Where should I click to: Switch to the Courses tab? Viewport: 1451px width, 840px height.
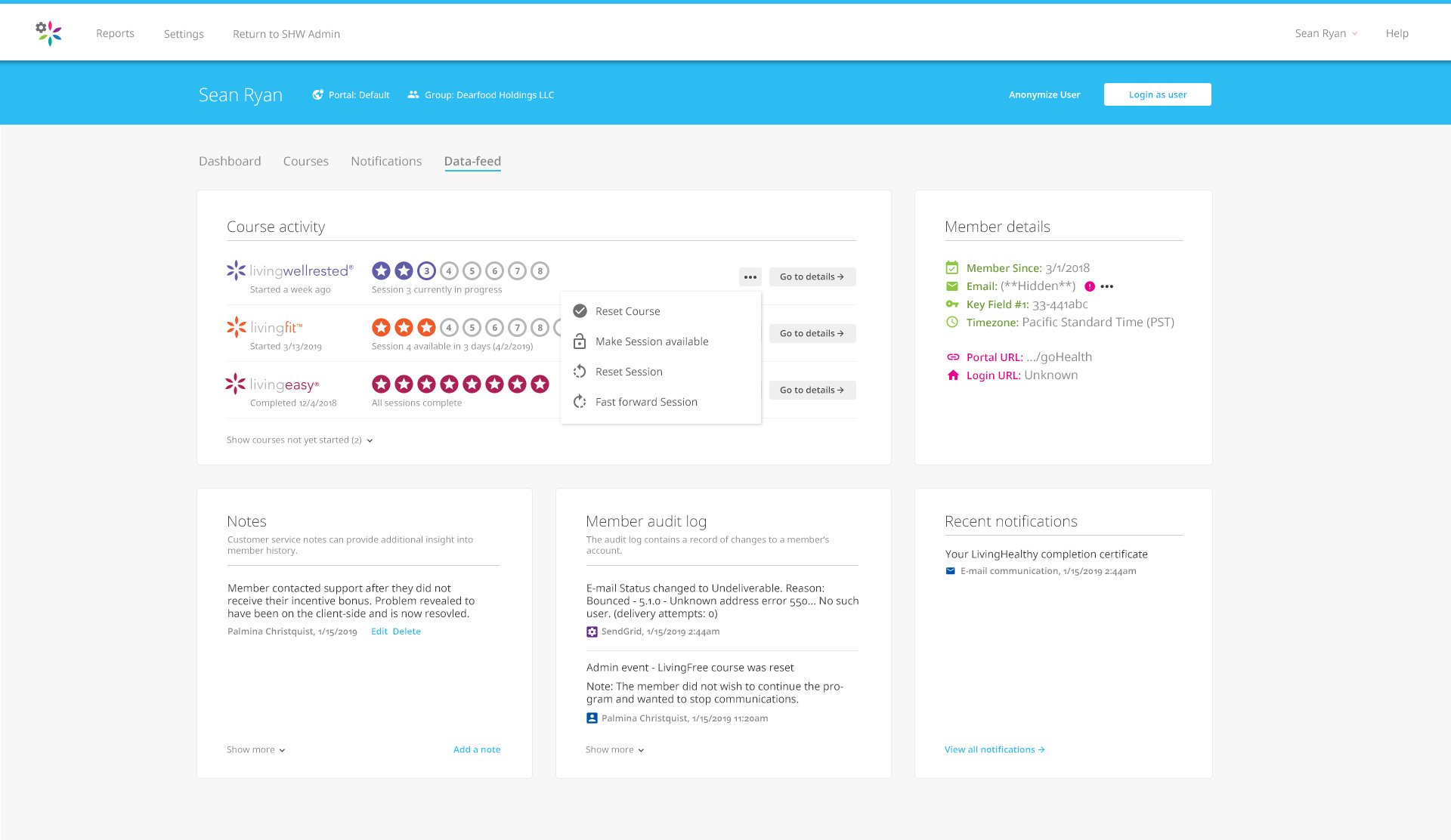click(x=305, y=161)
